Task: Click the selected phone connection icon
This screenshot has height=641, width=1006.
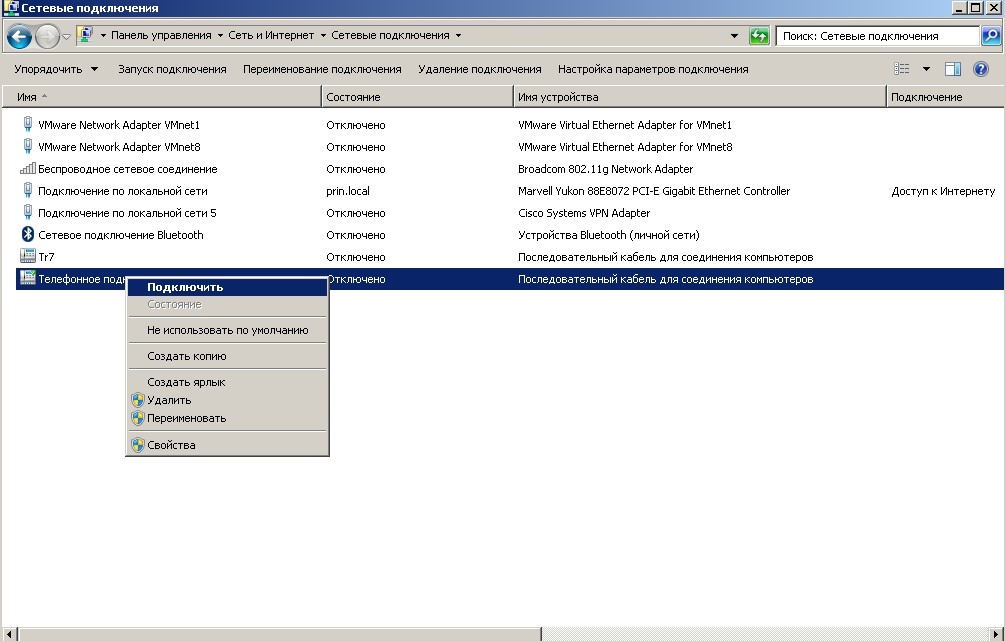Action: pos(28,278)
